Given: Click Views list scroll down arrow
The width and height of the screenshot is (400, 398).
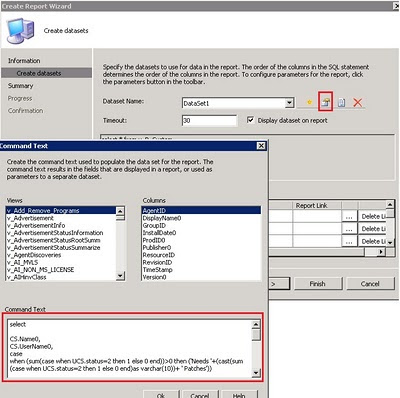Looking at the screenshot, I should point(120,276).
